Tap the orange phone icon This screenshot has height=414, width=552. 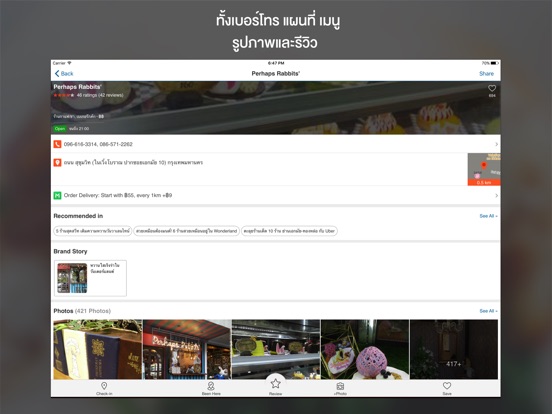57,144
